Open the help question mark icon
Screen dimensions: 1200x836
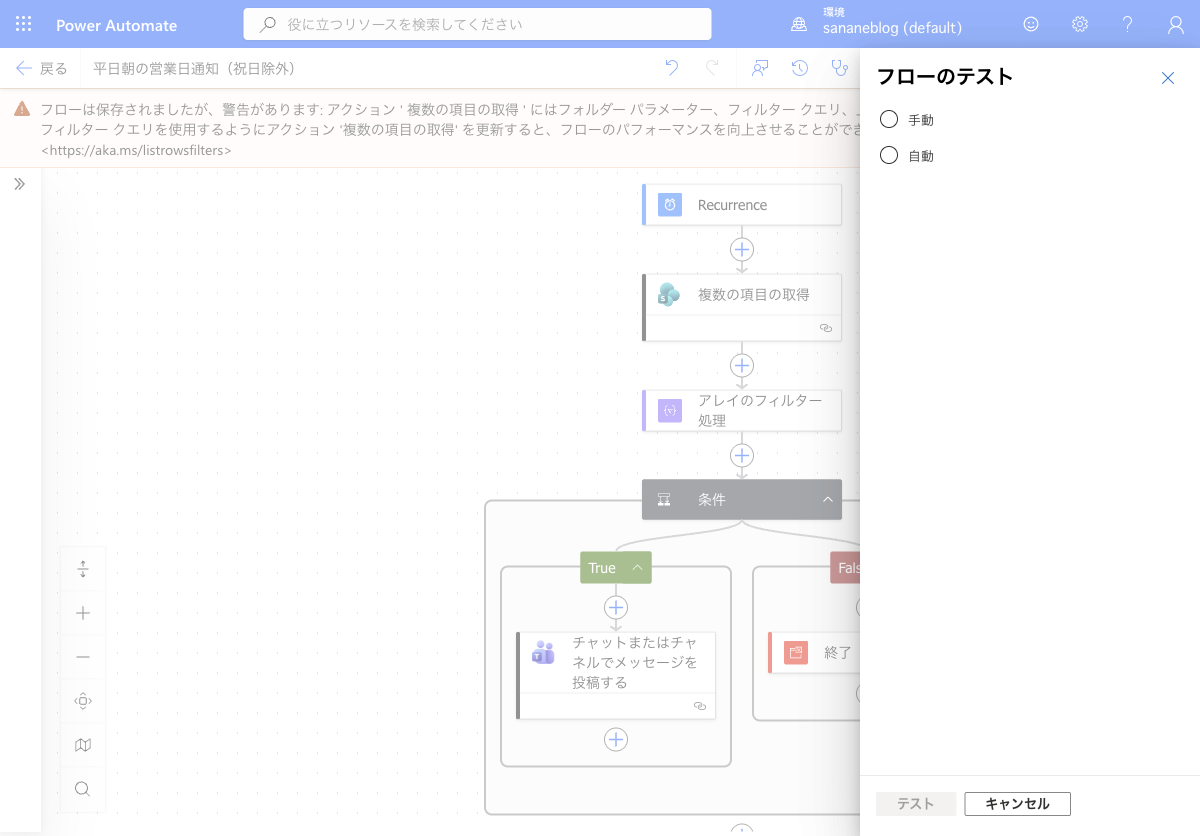pos(1128,24)
